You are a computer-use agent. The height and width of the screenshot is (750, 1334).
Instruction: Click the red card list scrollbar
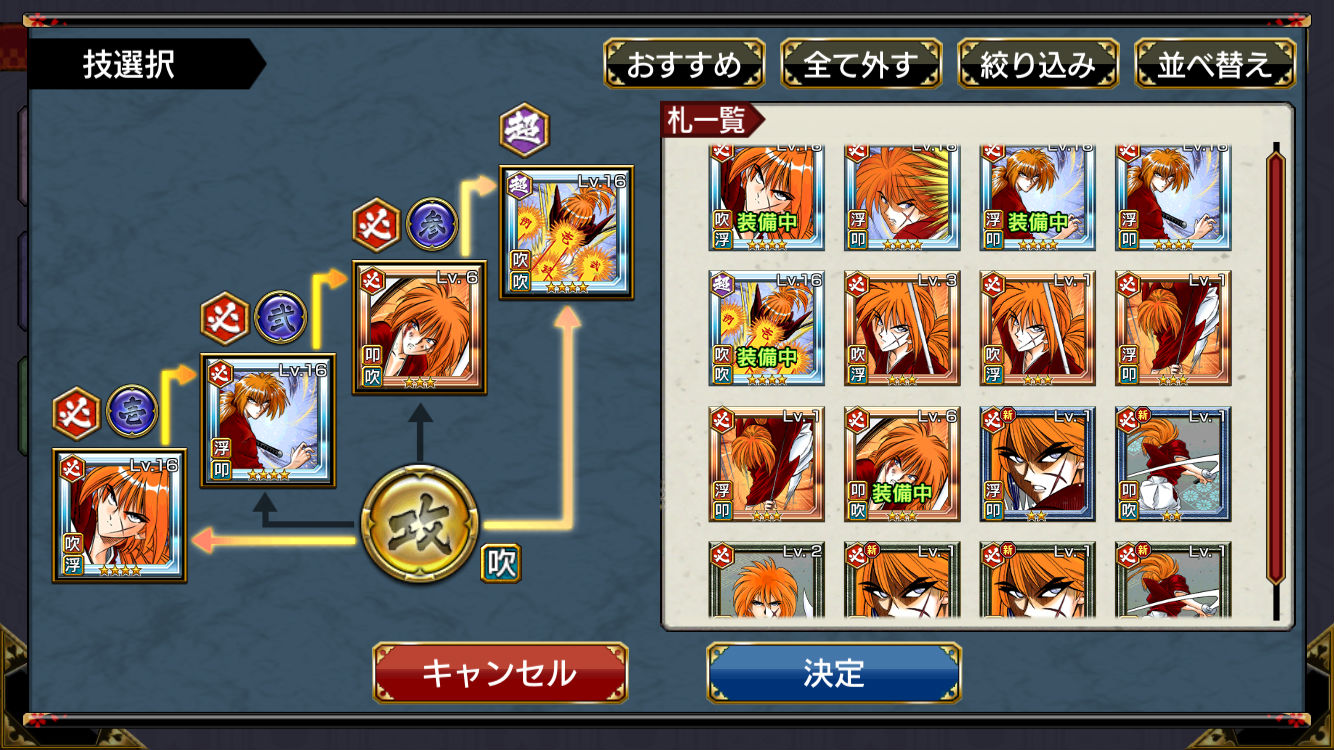[1275, 366]
